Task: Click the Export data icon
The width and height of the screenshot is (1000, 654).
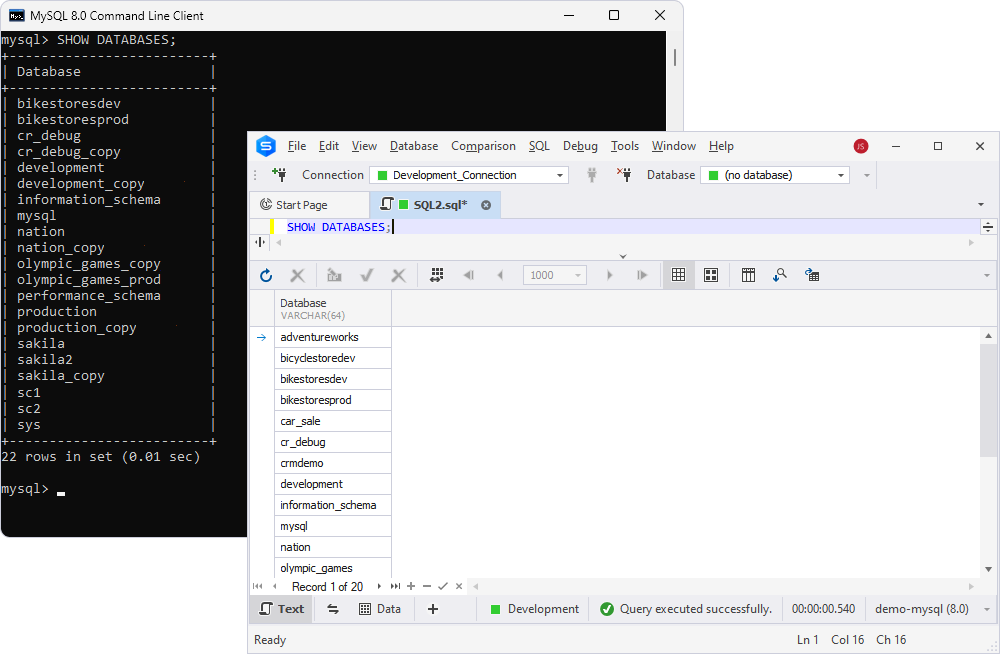Action: coord(812,275)
